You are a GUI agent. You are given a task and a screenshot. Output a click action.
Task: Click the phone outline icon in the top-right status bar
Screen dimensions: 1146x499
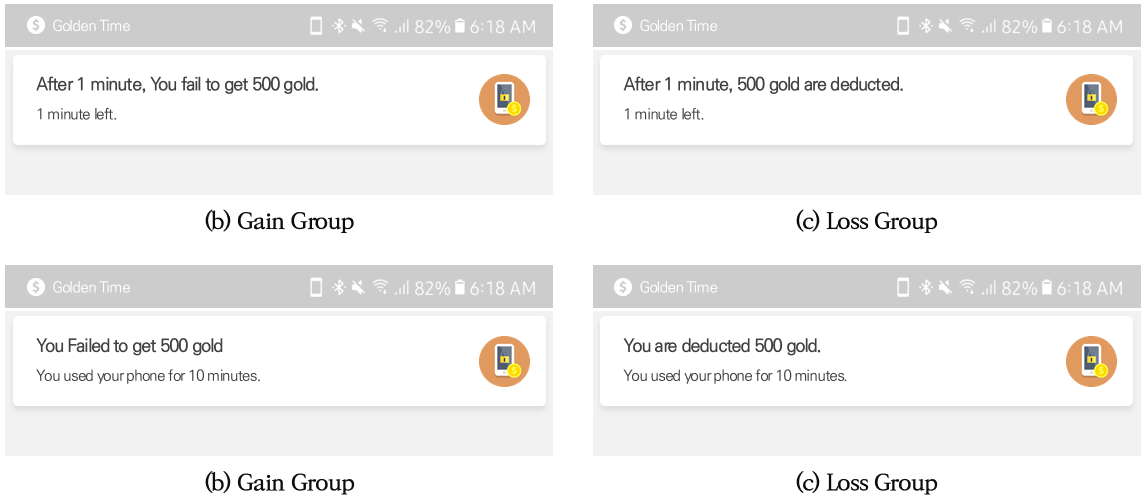(x=903, y=26)
